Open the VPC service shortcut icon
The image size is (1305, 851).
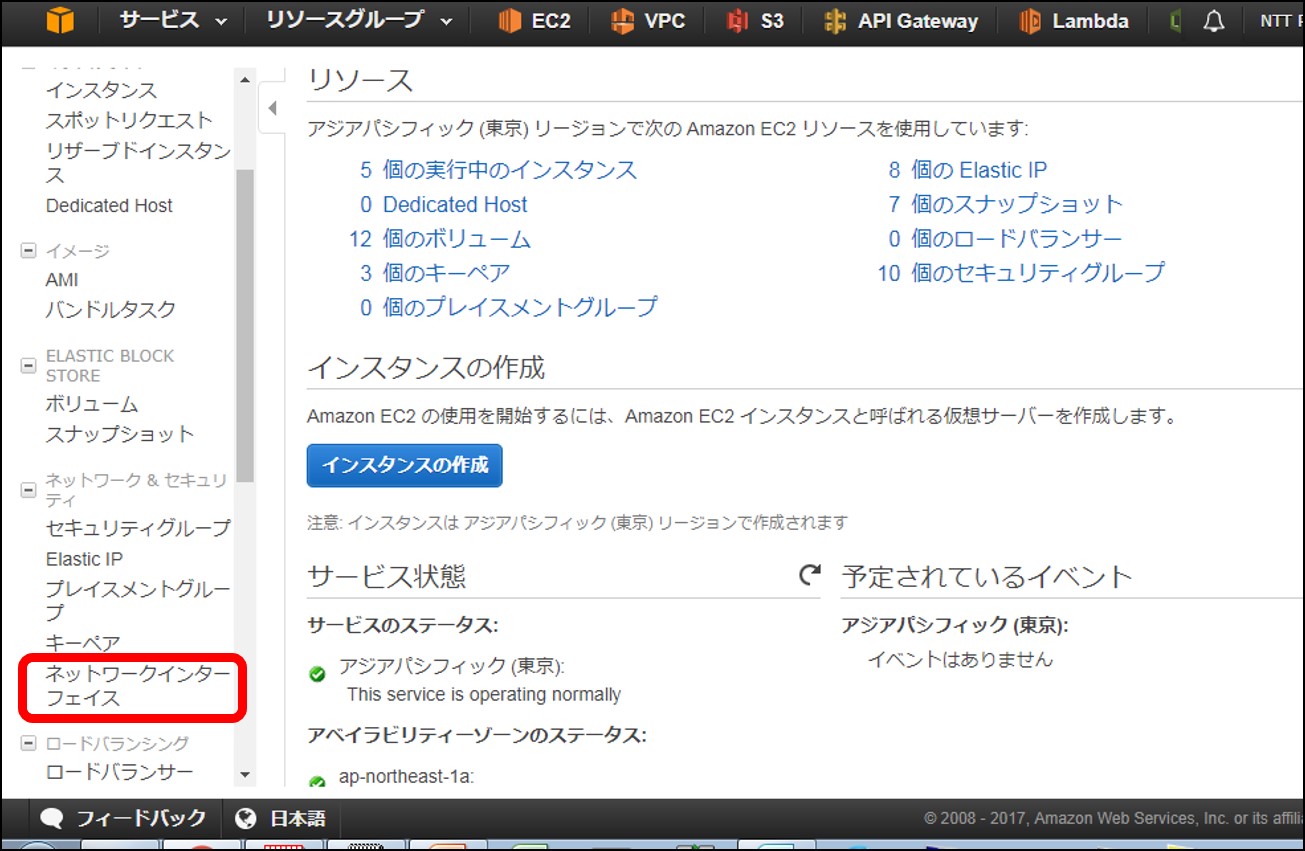click(x=622, y=21)
